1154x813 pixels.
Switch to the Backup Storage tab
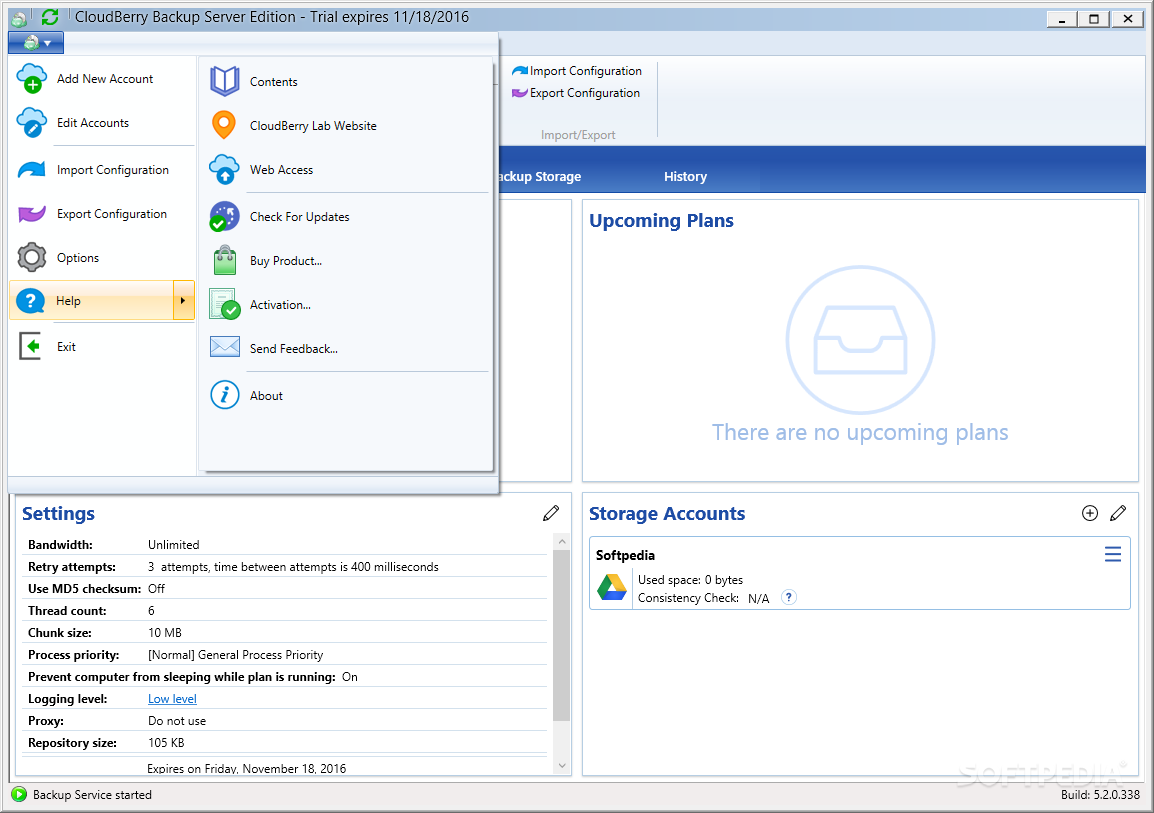[540, 177]
